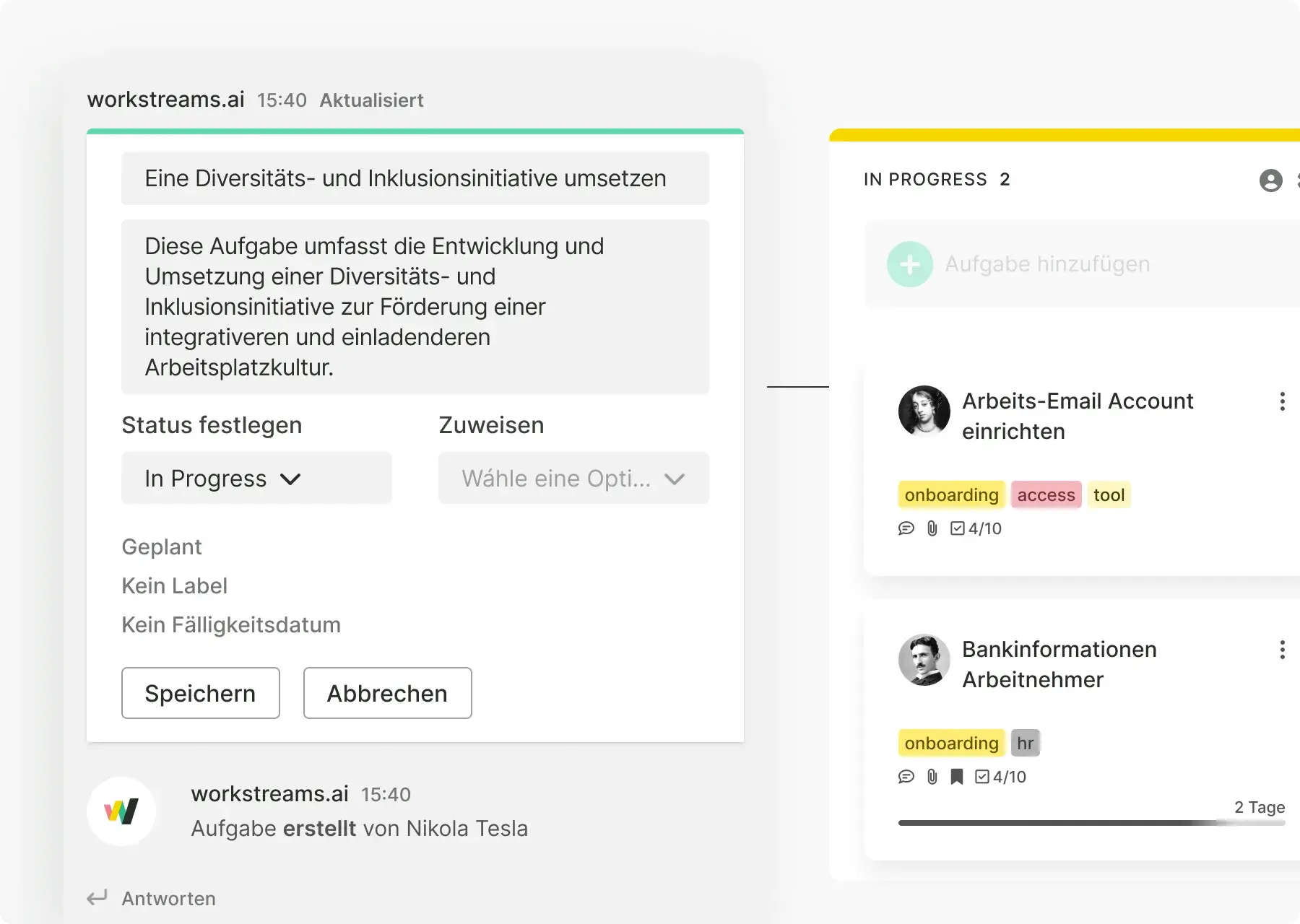The width and height of the screenshot is (1300, 924).
Task: Open the Zuweisen assignee dropdown
Action: [x=573, y=478]
